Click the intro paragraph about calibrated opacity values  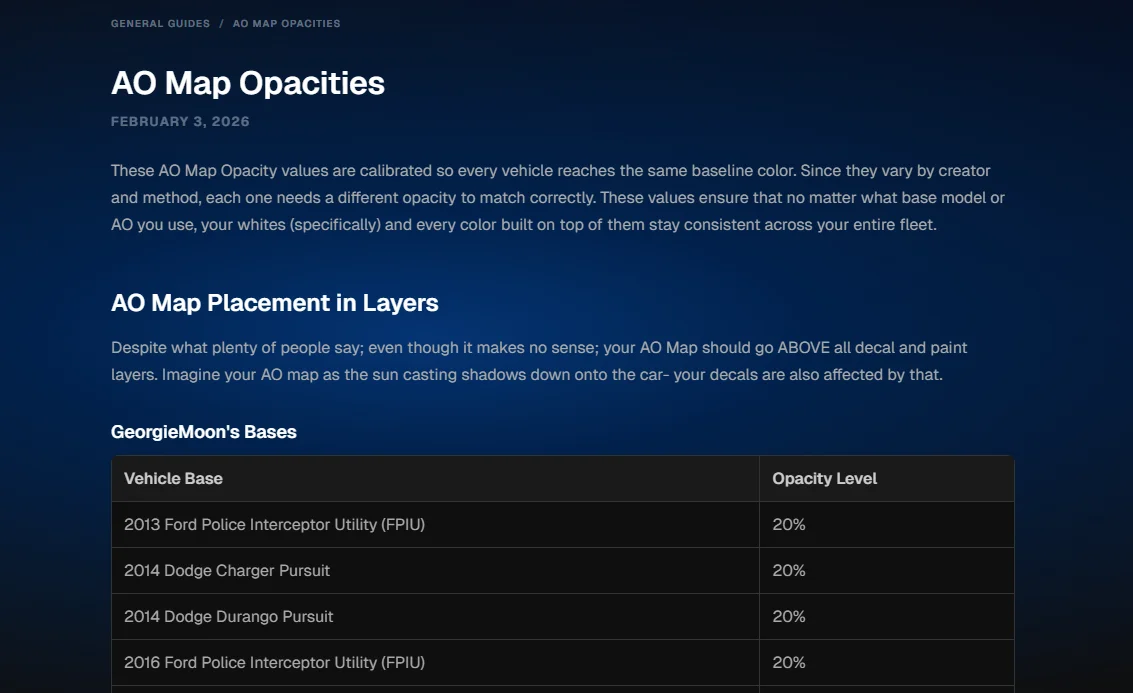click(560, 198)
